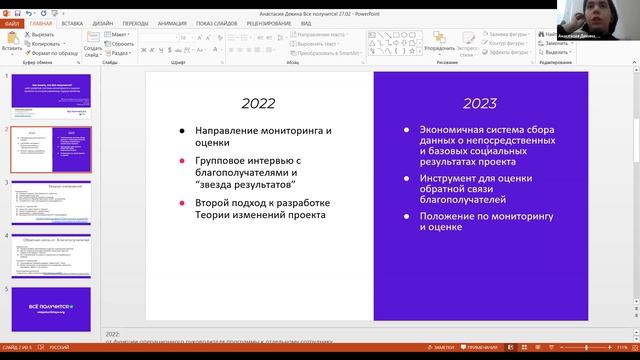
Task: Toggle strikethrough (abc) formatting
Action: [x=178, y=50]
